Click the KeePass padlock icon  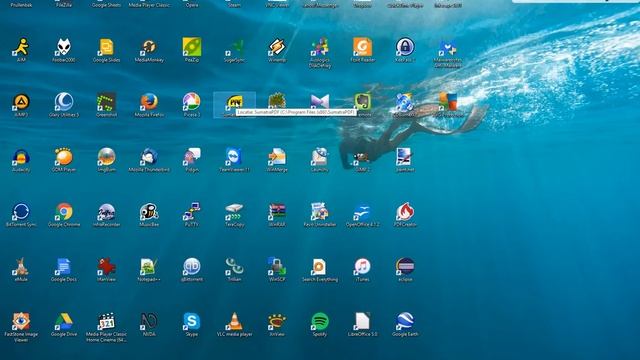tap(405, 48)
